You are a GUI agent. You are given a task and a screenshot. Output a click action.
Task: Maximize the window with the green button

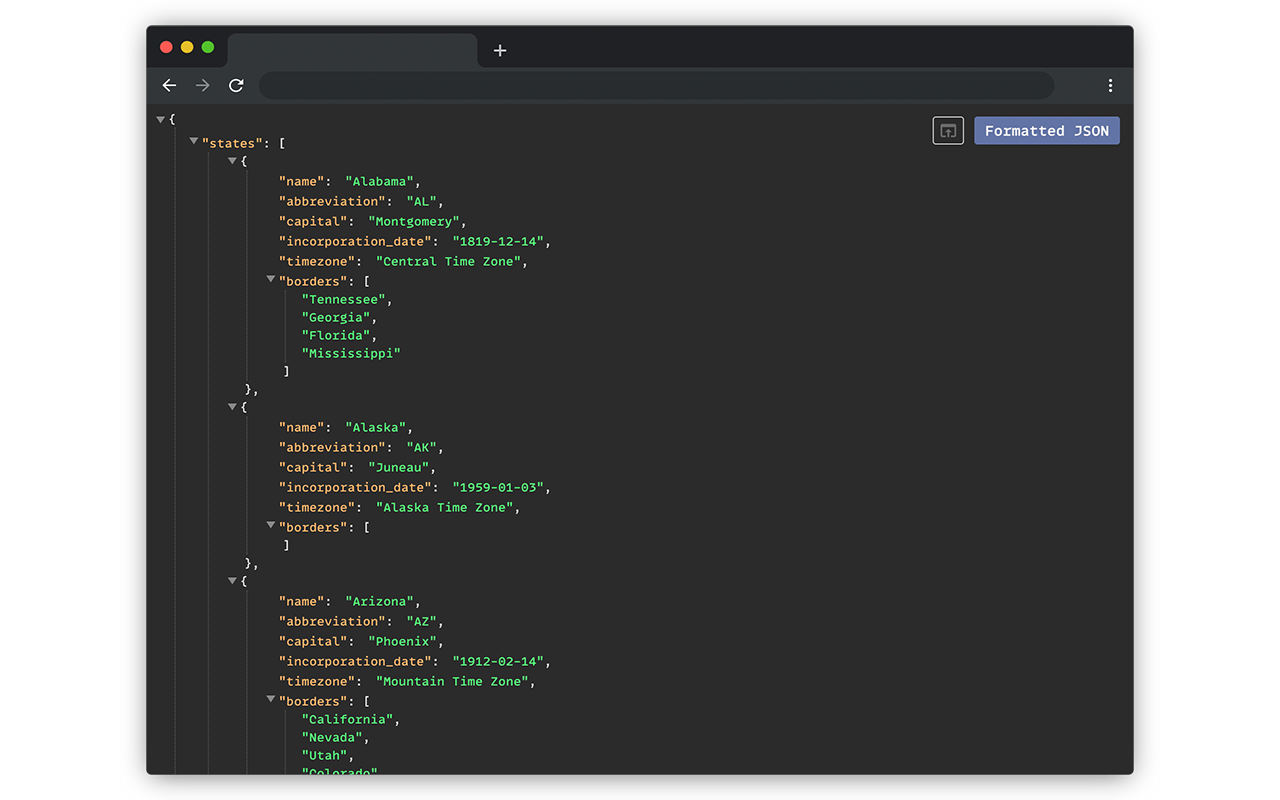(x=208, y=47)
